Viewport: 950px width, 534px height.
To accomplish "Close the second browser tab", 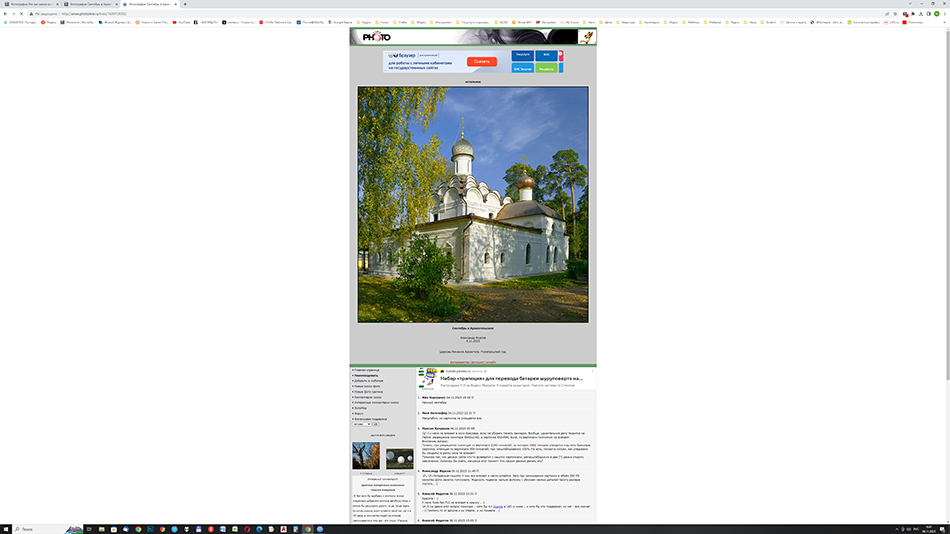I will tap(116, 4).
